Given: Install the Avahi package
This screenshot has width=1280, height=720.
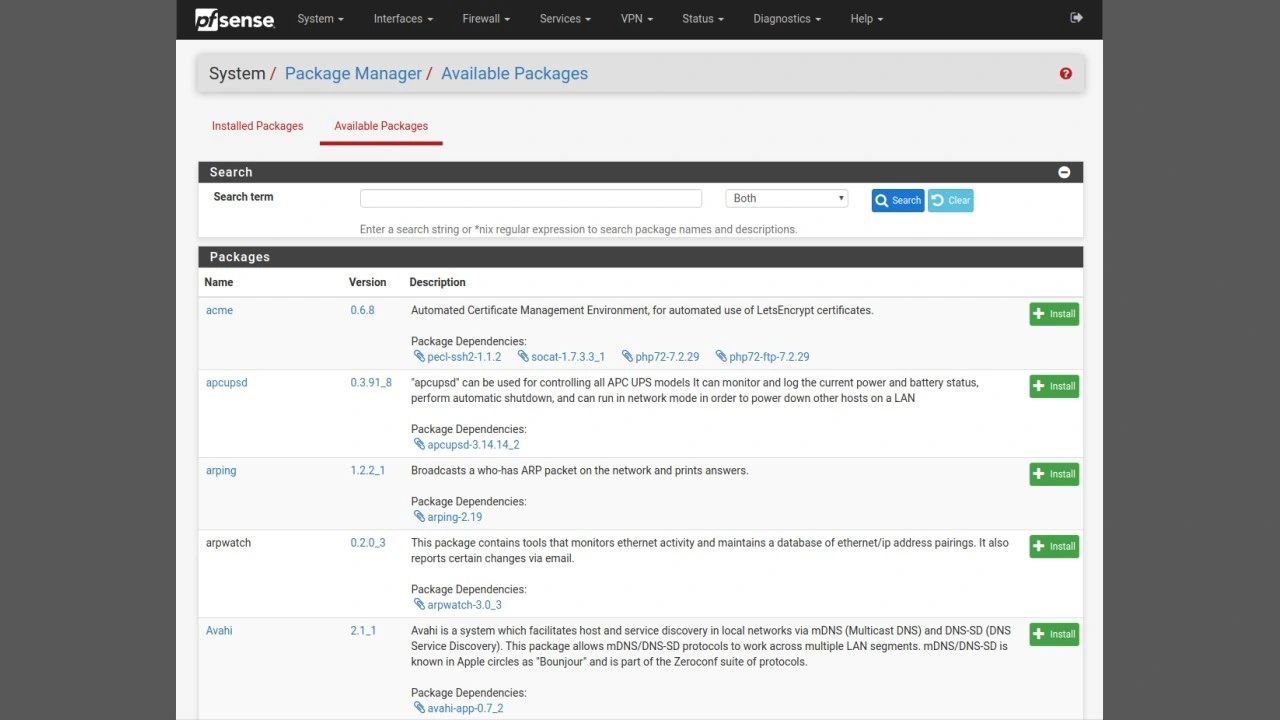Looking at the screenshot, I should point(1054,634).
